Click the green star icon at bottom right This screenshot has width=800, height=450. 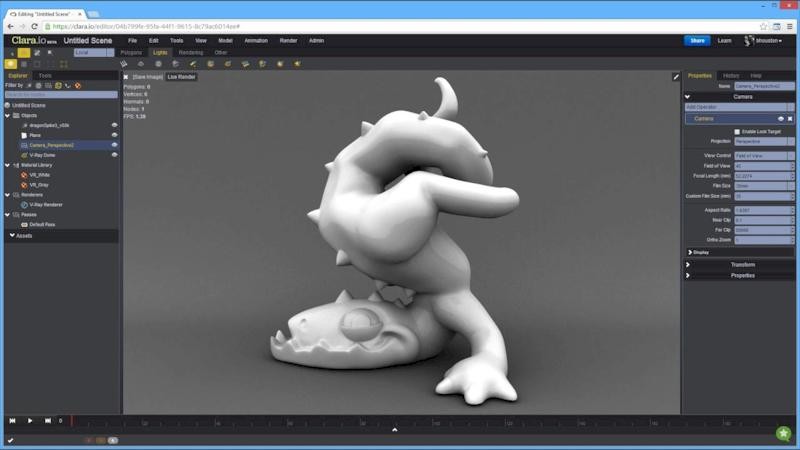tap(783, 434)
